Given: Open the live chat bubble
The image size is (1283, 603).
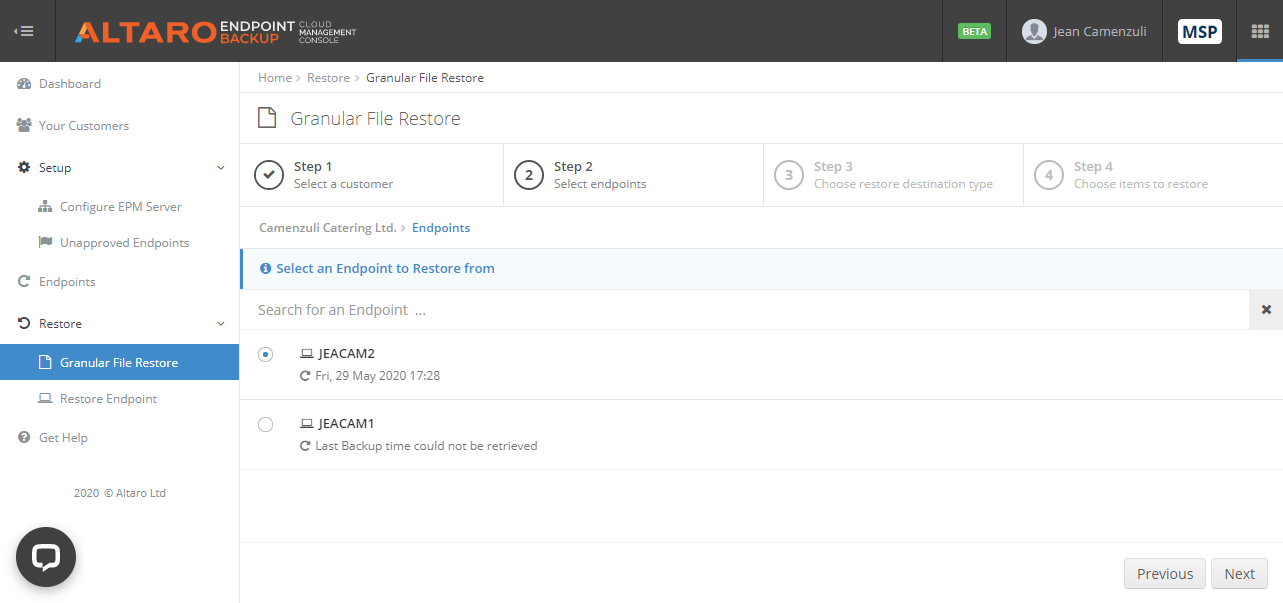Looking at the screenshot, I should 45,557.
